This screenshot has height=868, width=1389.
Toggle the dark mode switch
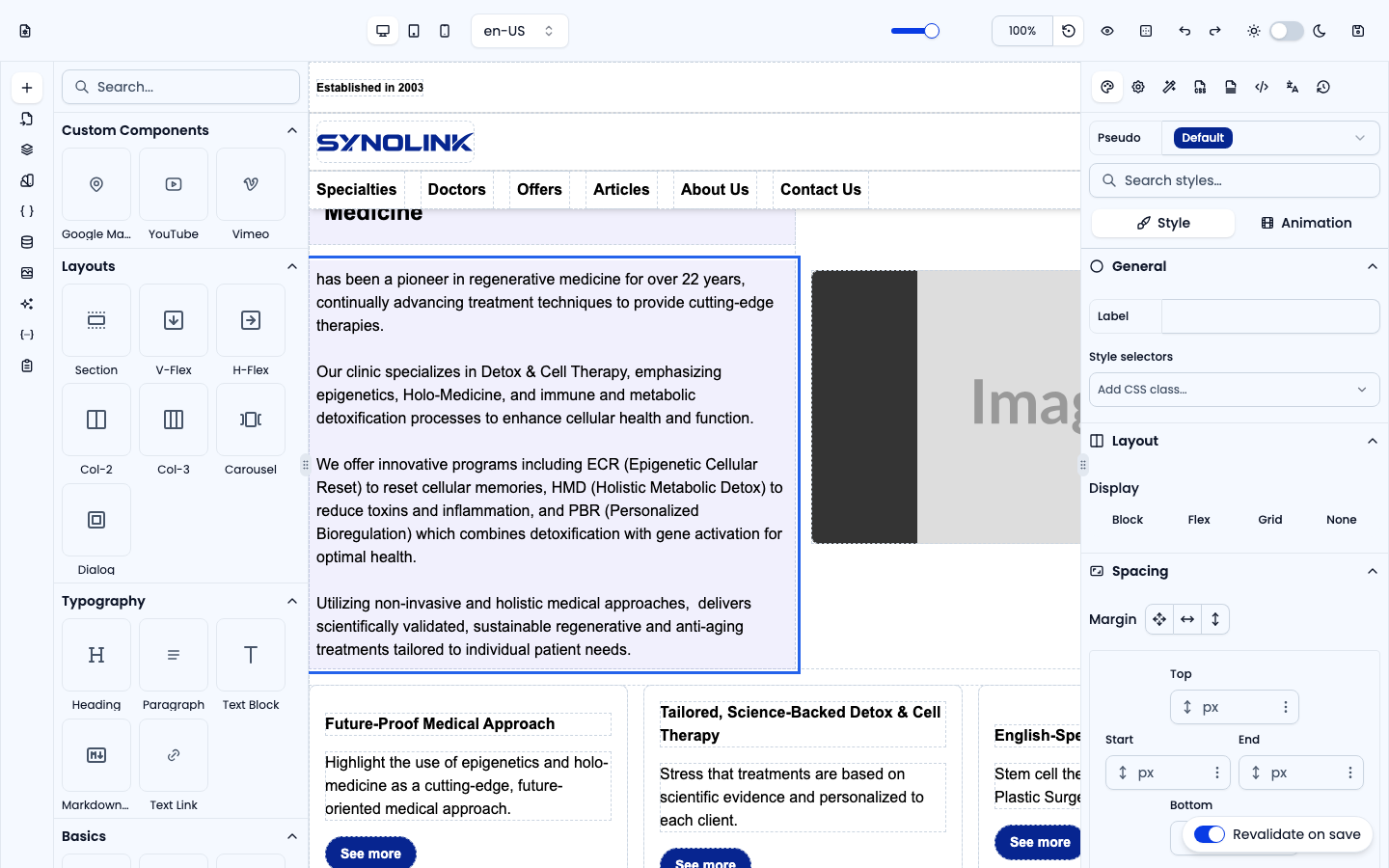(x=1287, y=31)
